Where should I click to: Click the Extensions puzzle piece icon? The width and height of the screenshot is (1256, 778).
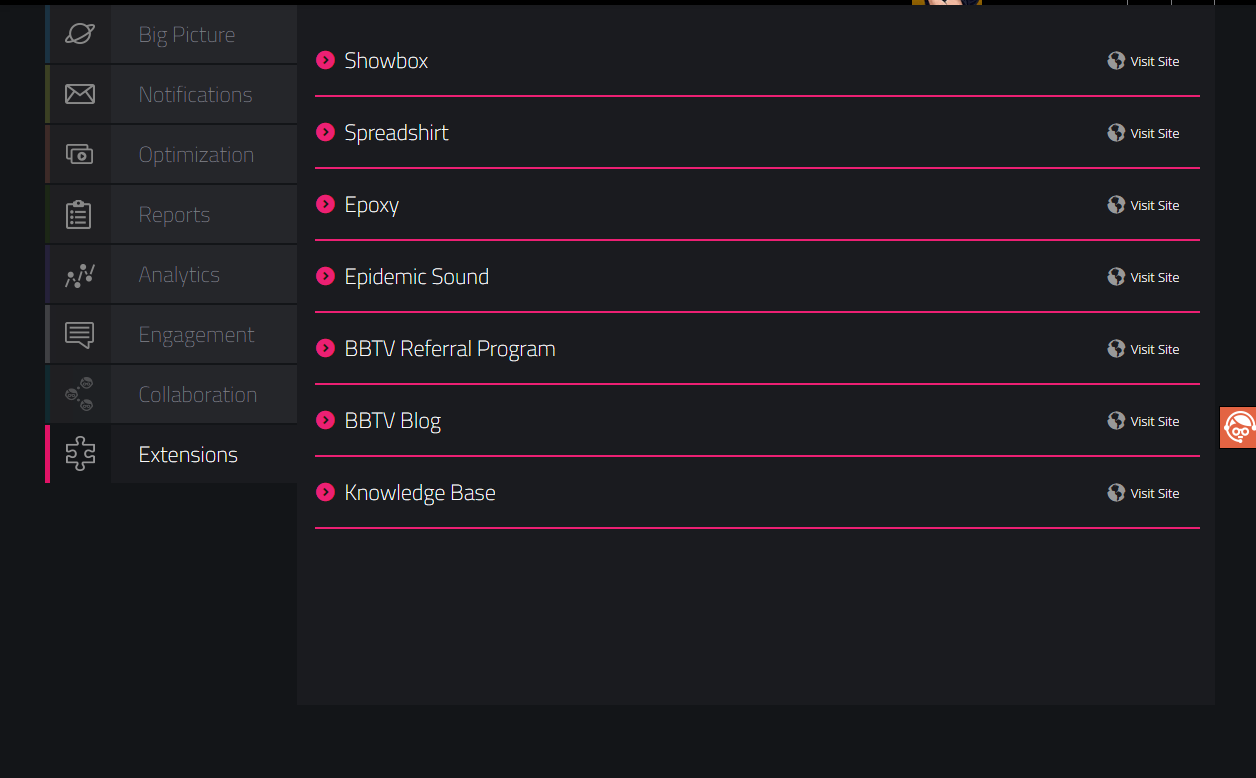(x=80, y=454)
